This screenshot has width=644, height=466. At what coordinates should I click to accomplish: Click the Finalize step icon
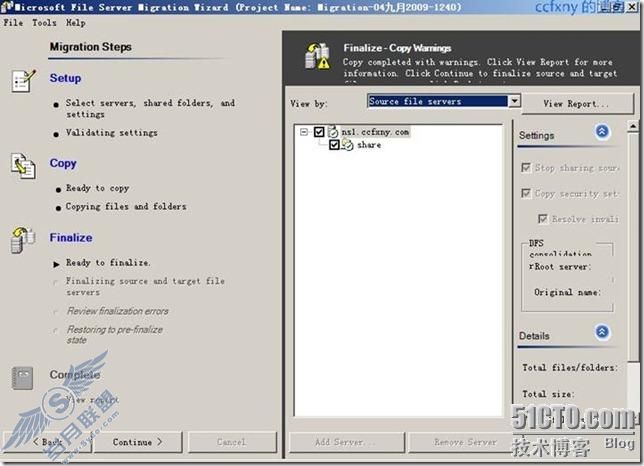(x=23, y=240)
